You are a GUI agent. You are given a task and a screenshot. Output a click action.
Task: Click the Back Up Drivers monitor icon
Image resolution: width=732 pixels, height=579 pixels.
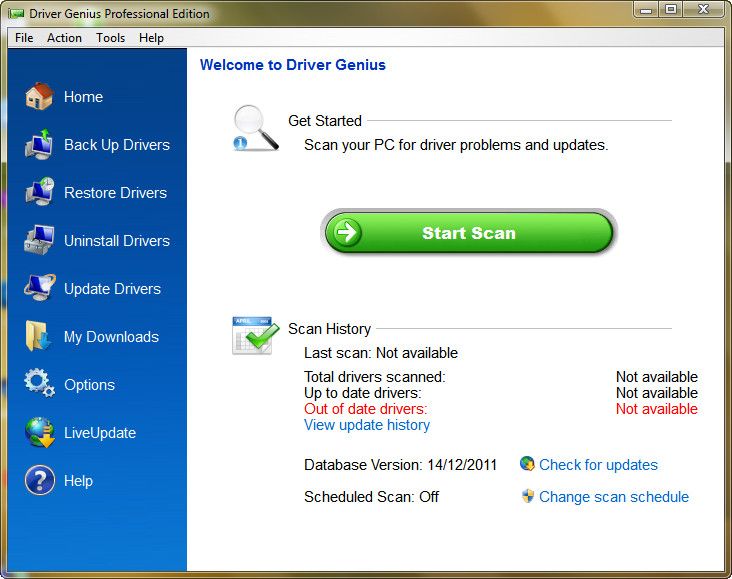click(39, 144)
